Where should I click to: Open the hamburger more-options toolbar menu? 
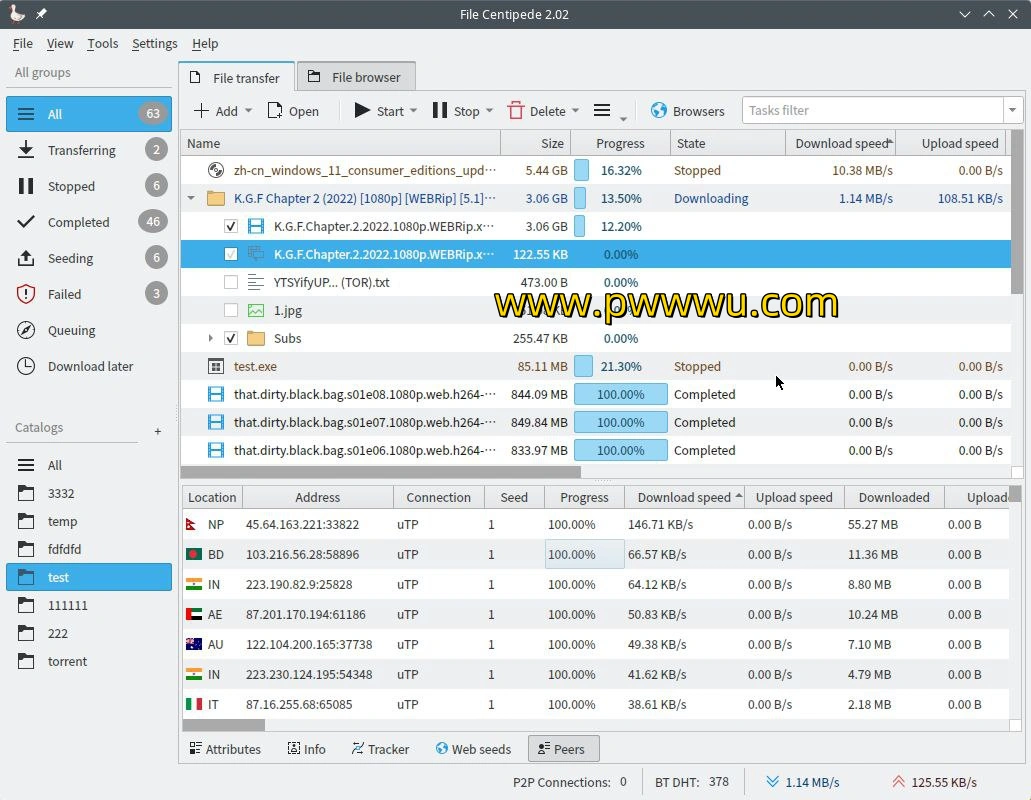click(602, 110)
